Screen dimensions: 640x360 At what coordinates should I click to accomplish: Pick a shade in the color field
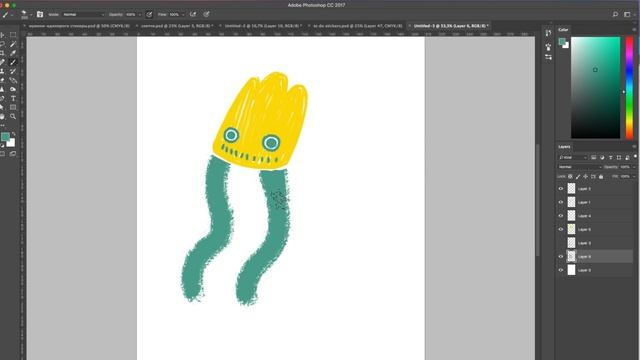tap(596, 88)
